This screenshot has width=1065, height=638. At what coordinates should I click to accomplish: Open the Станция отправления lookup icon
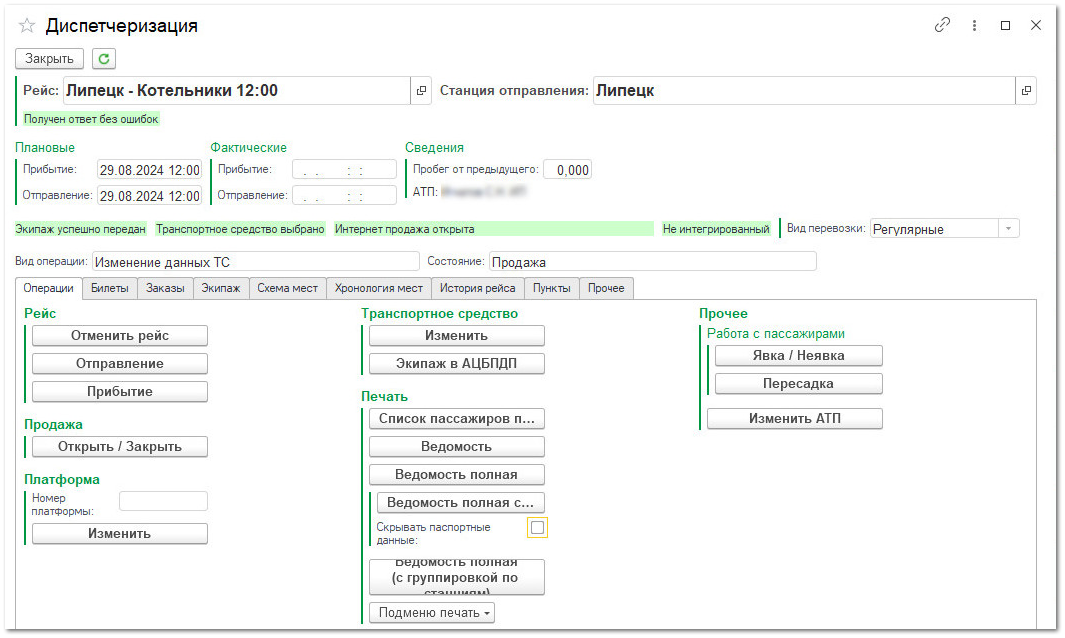click(x=1026, y=91)
